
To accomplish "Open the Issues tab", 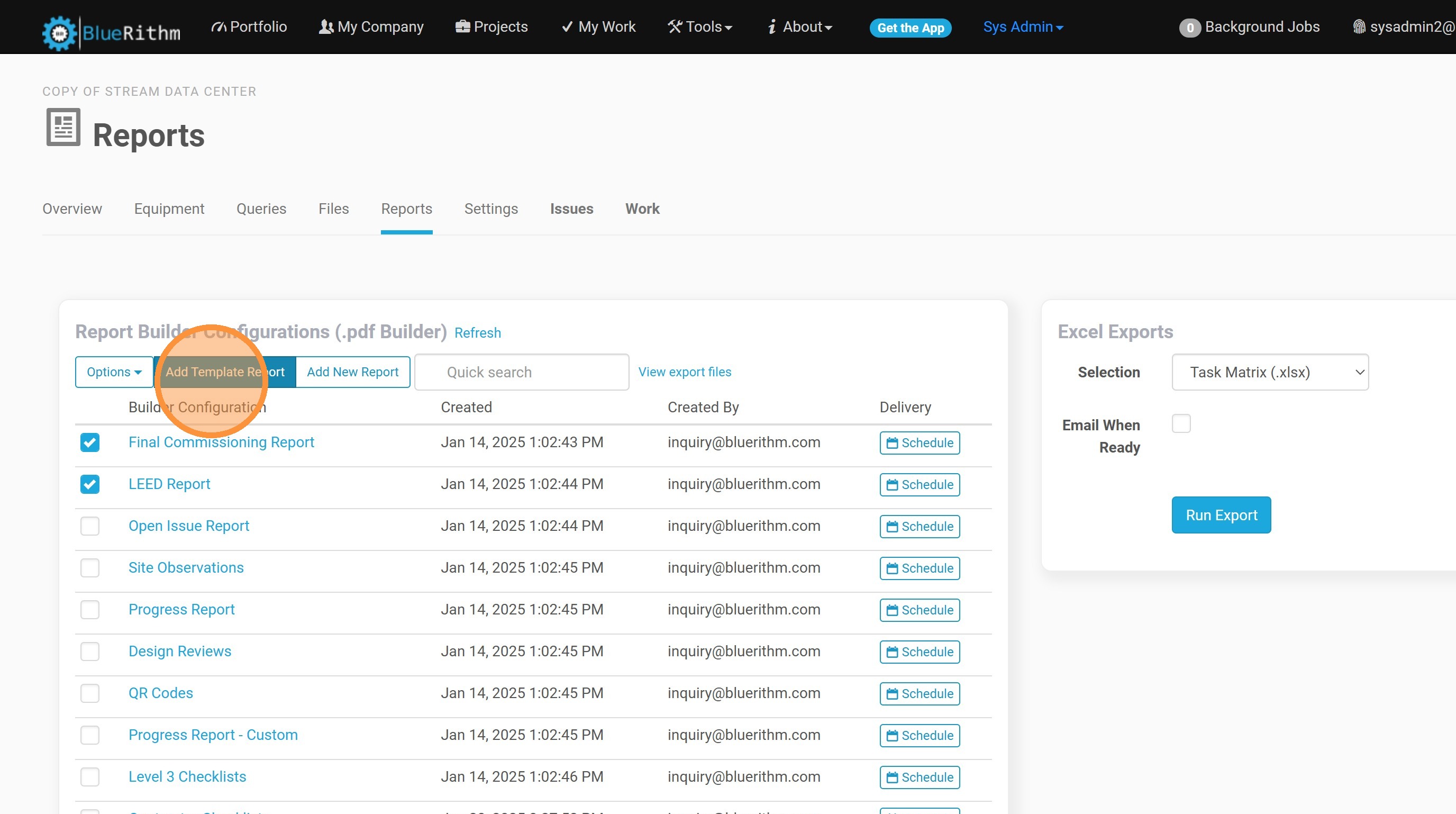I will (571, 209).
